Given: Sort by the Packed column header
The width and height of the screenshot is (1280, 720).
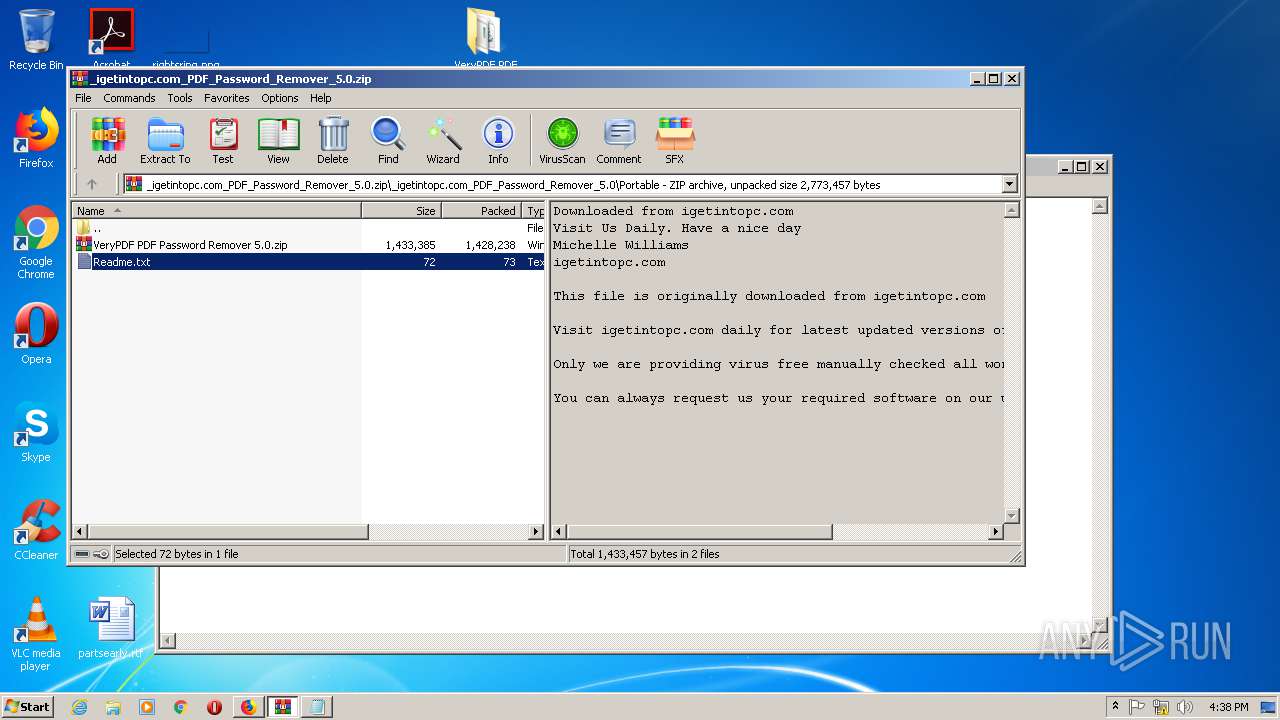Looking at the screenshot, I should tap(481, 211).
